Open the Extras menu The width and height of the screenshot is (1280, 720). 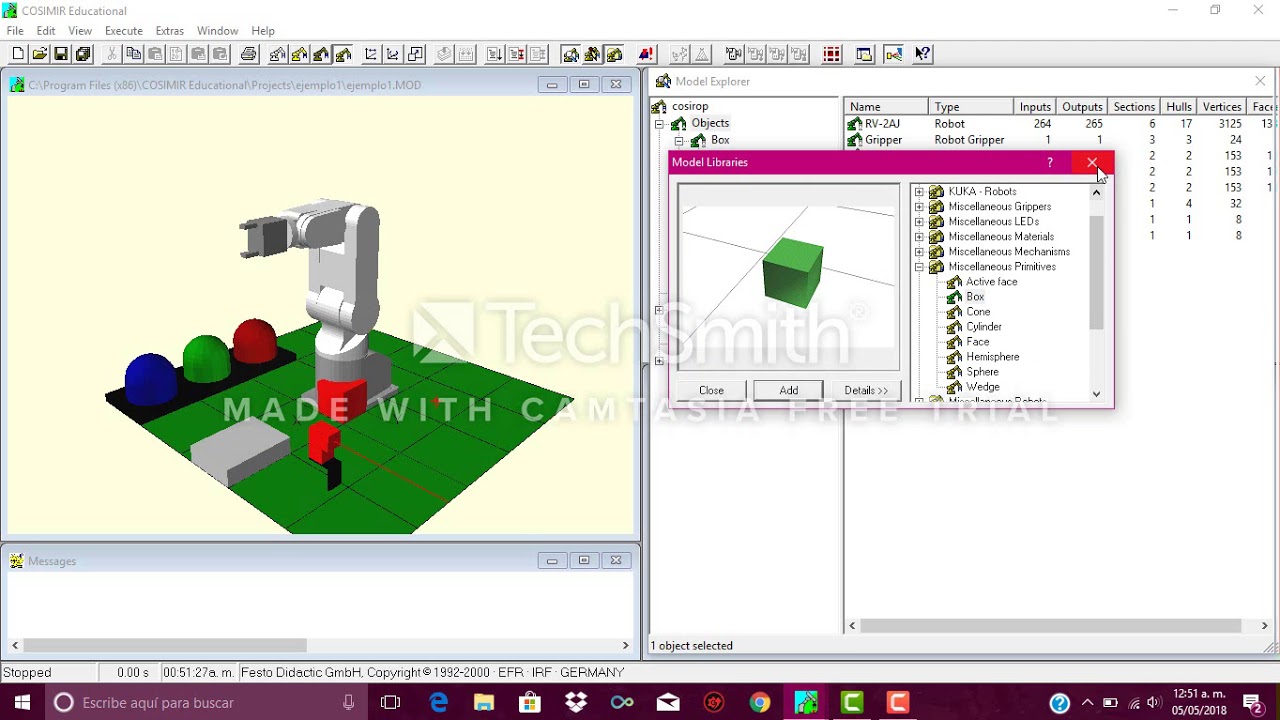click(170, 31)
